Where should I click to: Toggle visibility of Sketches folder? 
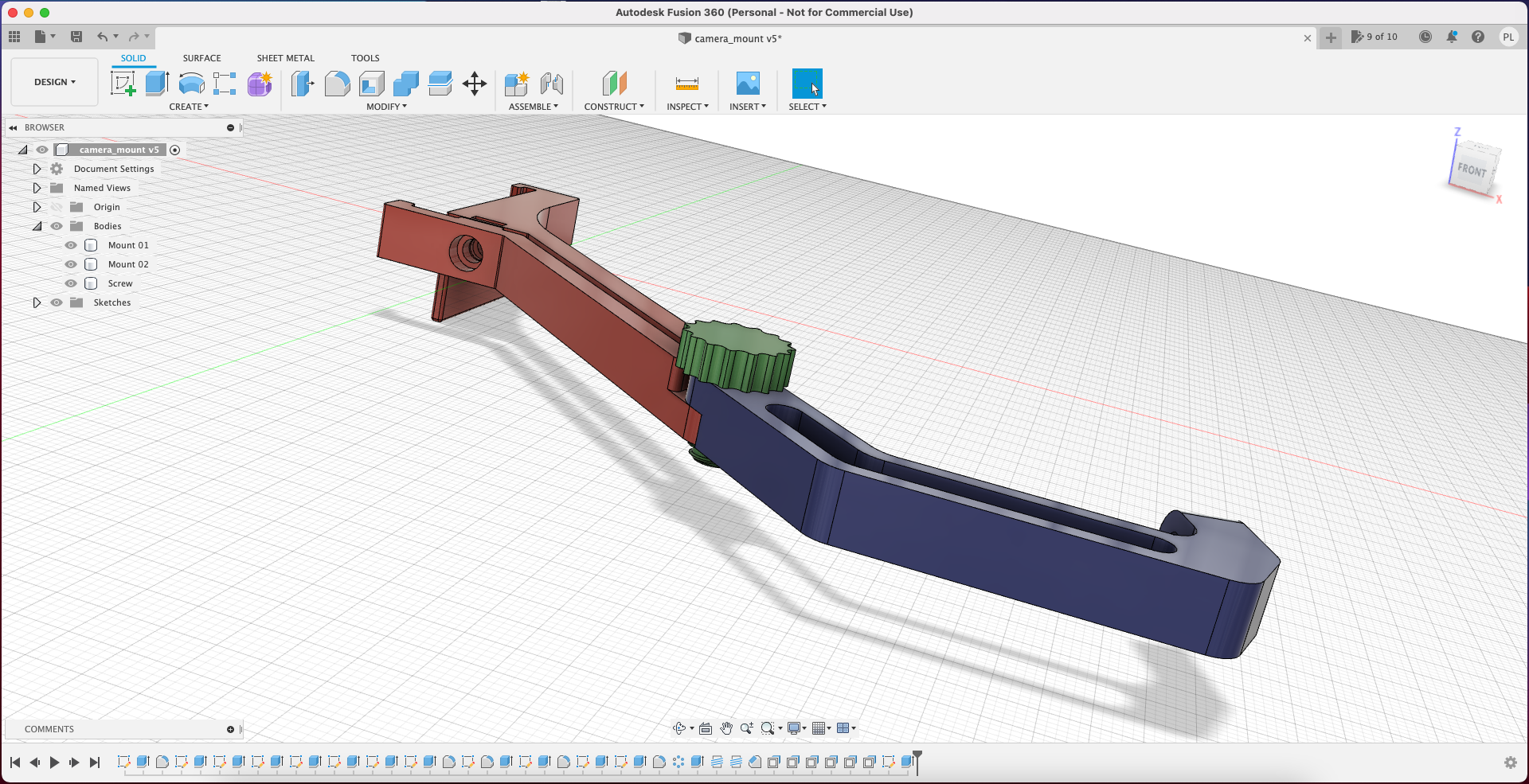(57, 302)
